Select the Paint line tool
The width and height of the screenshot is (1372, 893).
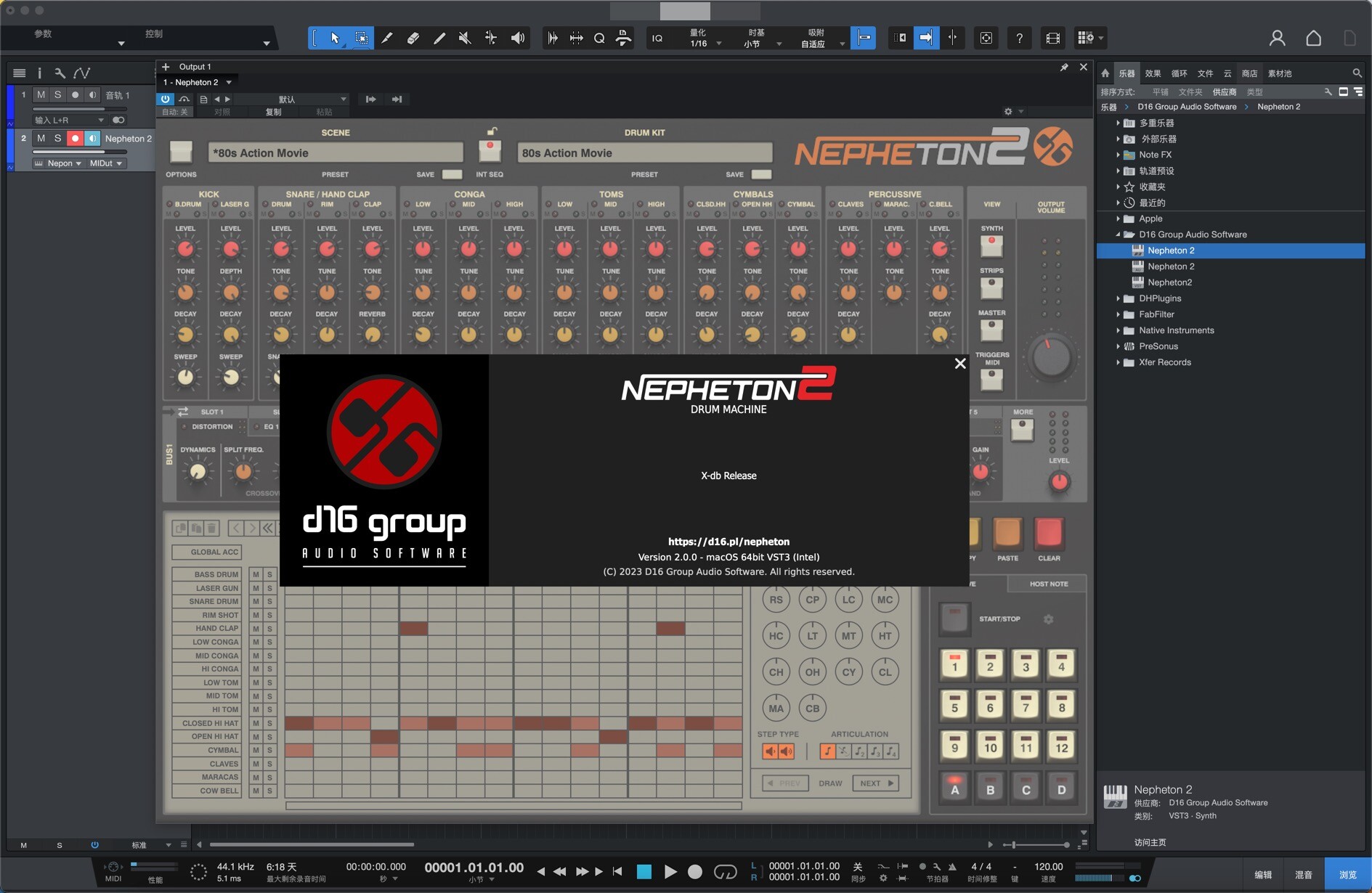coord(439,38)
